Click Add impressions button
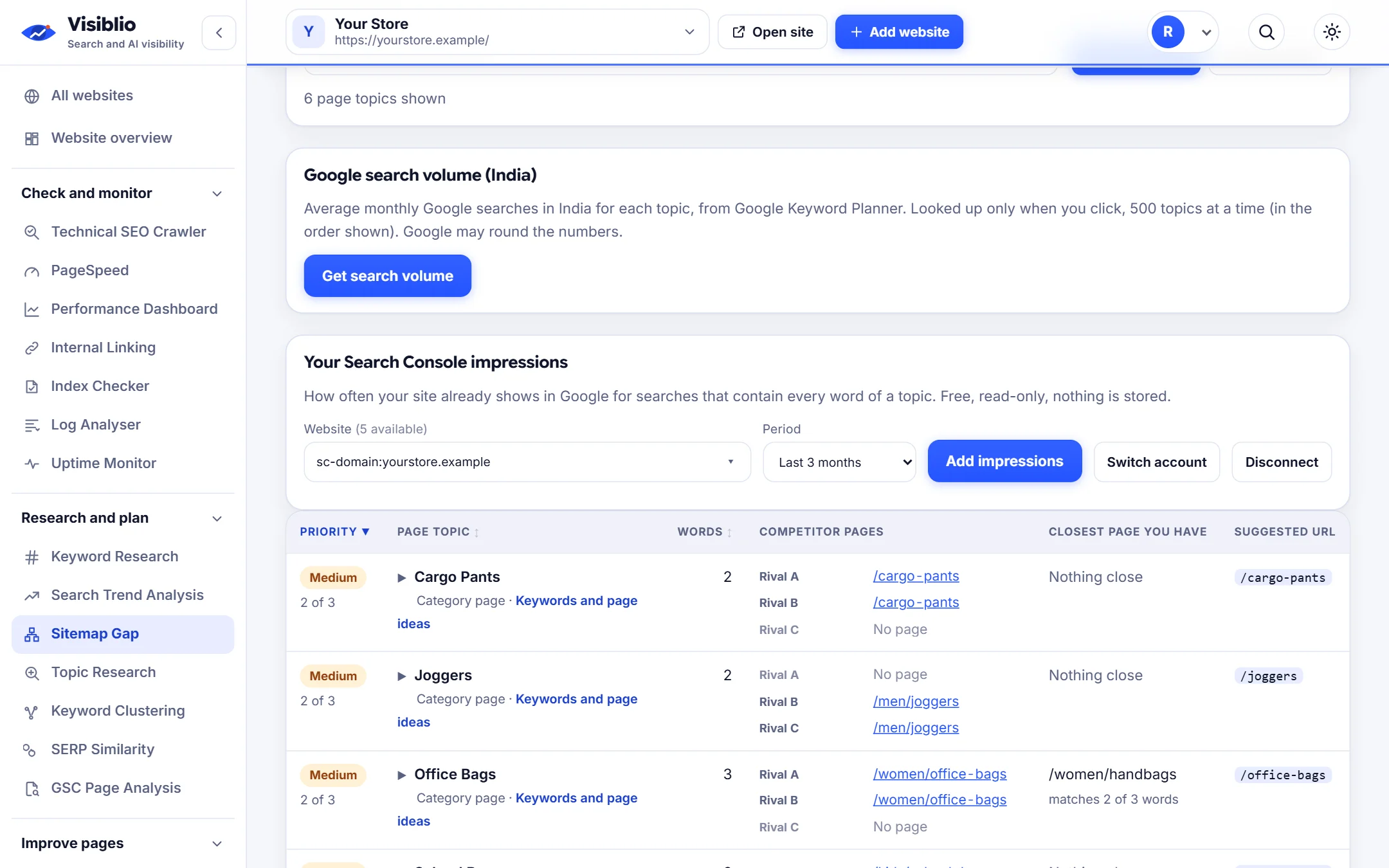 1004,461
